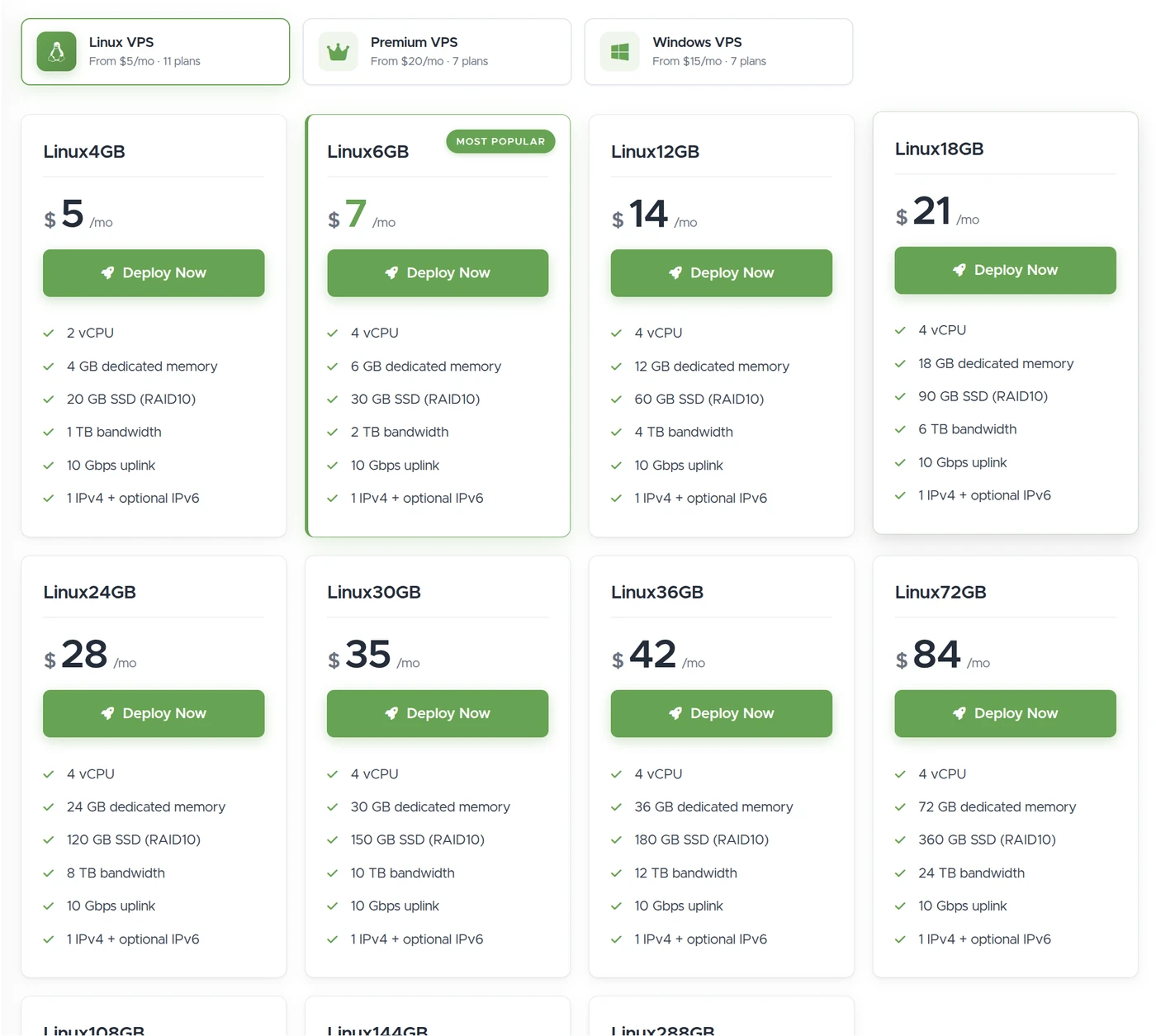The image size is (1156, 1036).
Task: Click the Linux penguin icon
Action: click(57, 52)
